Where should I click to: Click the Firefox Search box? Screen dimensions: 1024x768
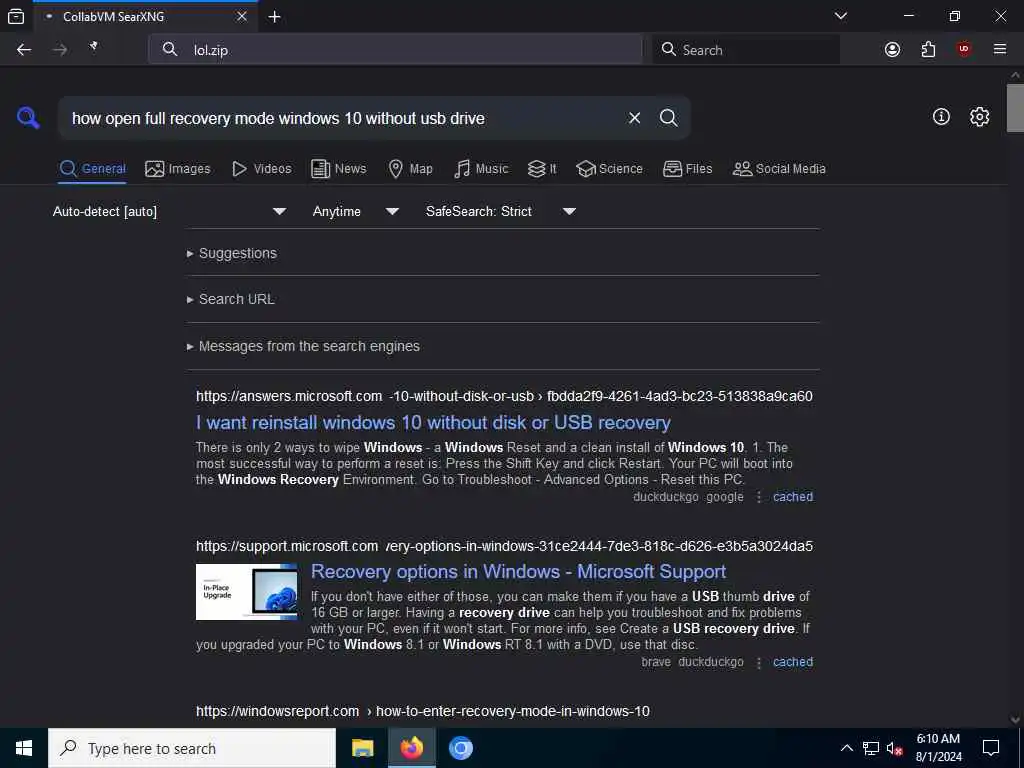pyautogui.click(x=746, y=50)
